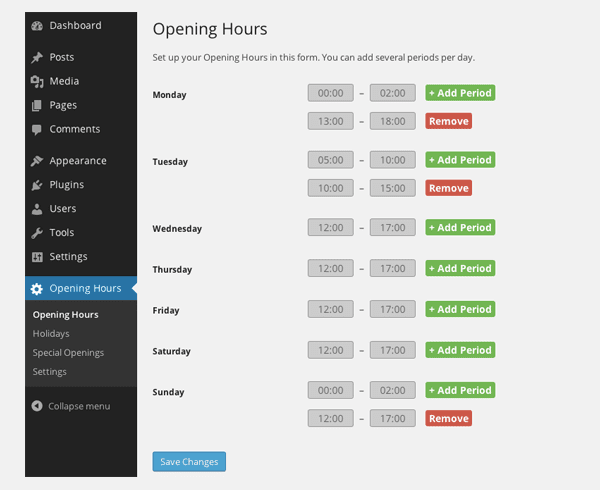Edit Tuesday's first-period 10:00 end time
The height and width of the screenshot is (490, 600).
coord(393,160)
